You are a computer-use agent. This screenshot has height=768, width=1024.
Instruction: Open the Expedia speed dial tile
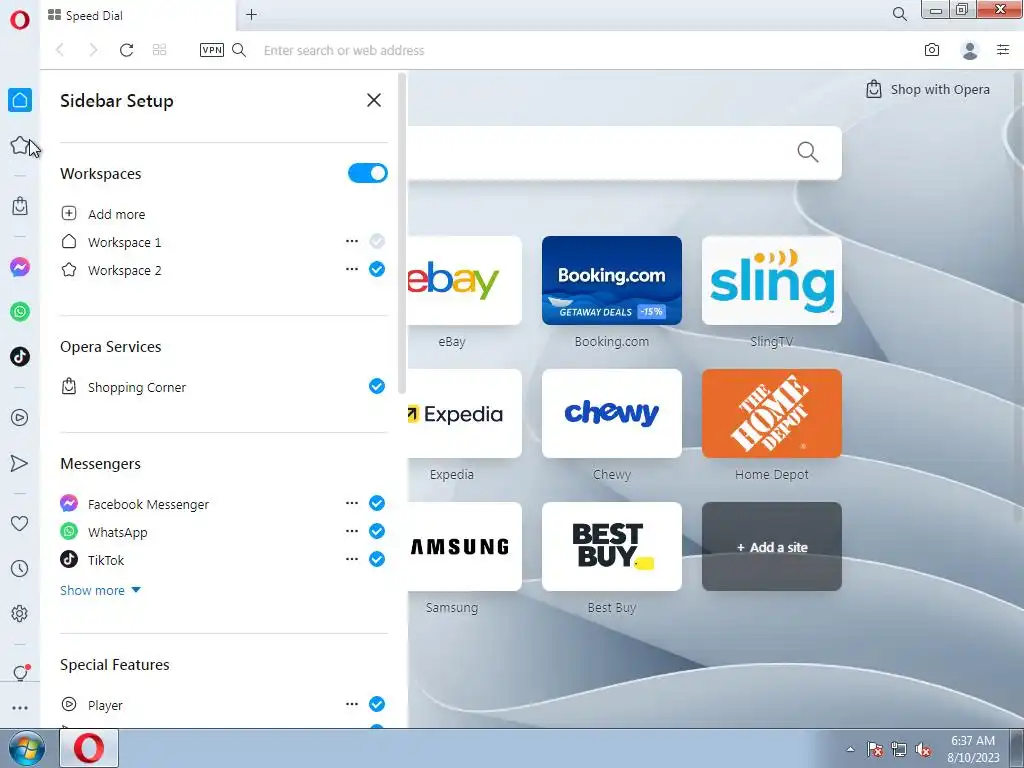464,413
